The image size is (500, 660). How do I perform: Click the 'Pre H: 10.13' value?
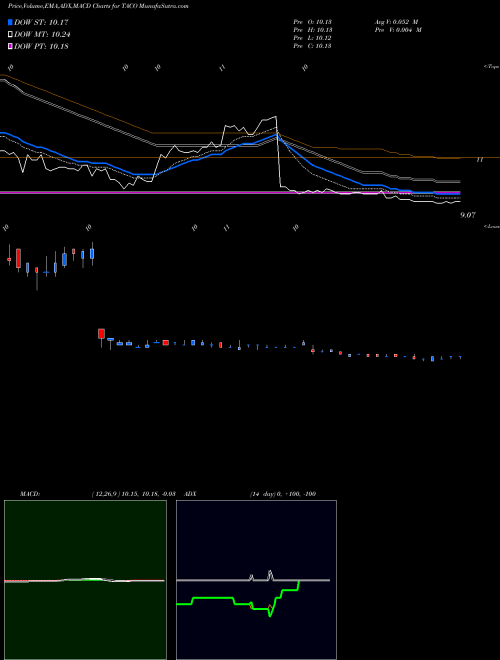(x=312, y=30)
